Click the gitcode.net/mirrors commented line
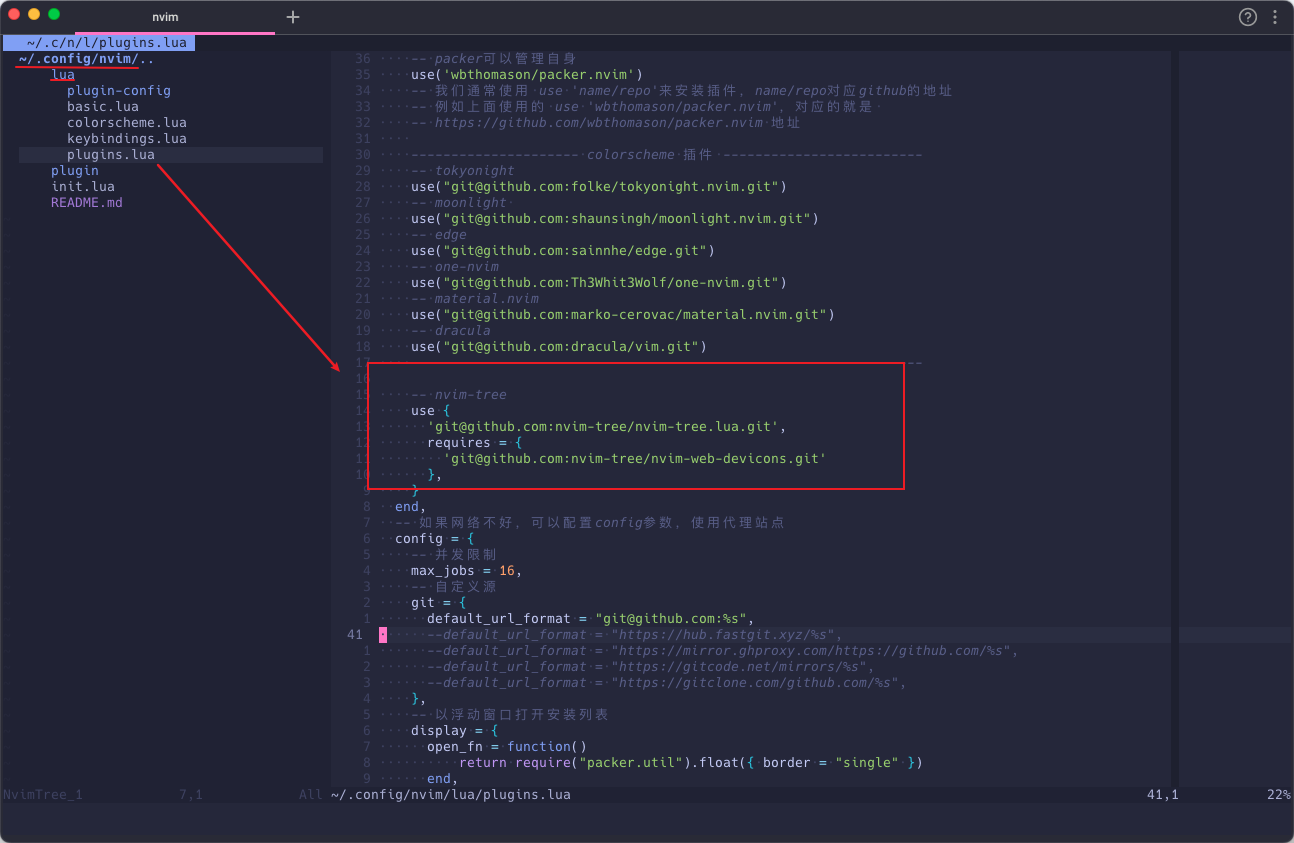1294x843 pixels. (x=651, y=667)
